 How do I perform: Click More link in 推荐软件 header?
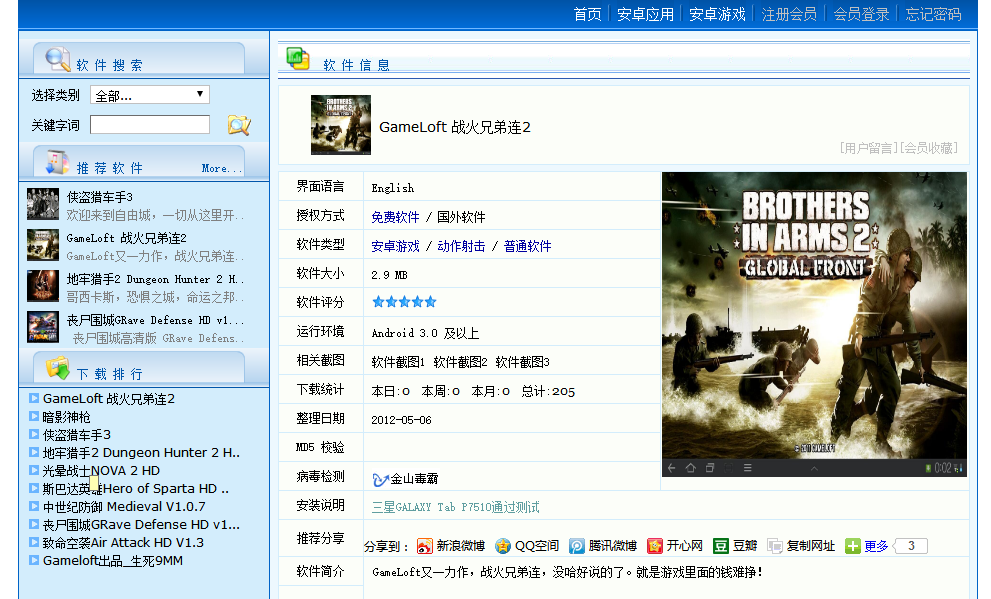coord(221,168)
